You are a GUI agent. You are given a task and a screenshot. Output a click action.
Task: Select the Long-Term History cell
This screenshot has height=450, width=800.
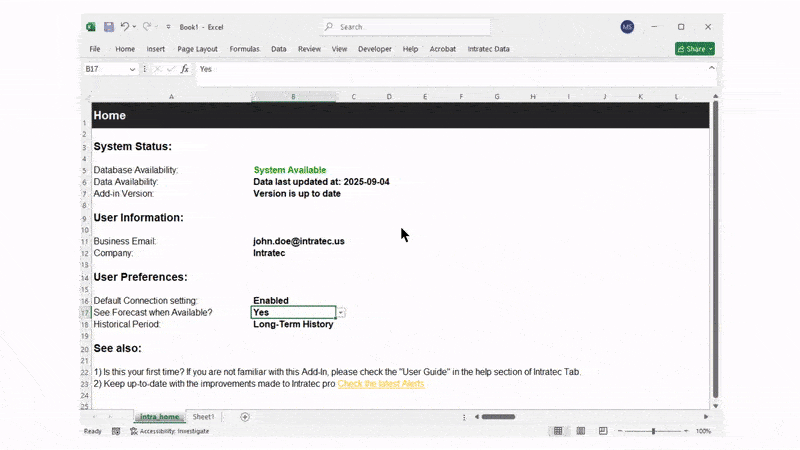pos(293,324)
